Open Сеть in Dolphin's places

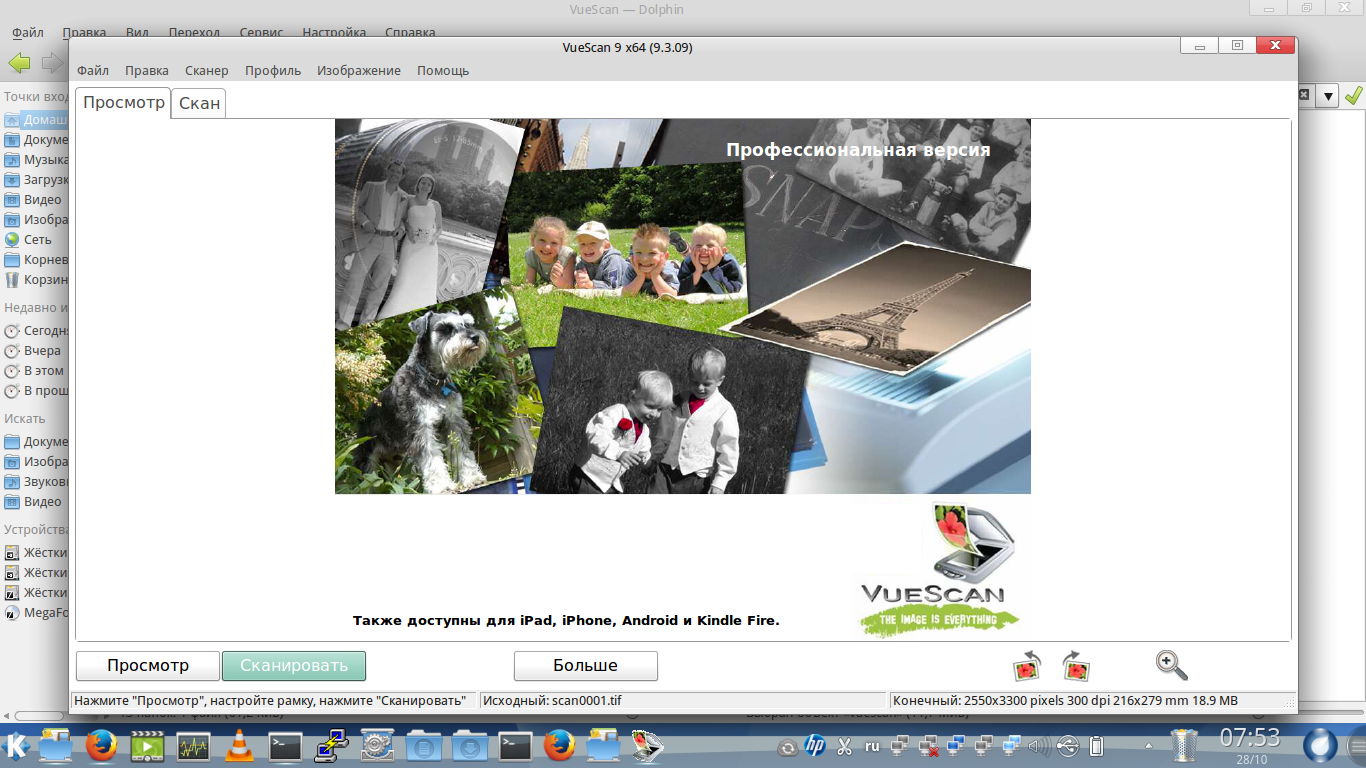coord(36,240)
